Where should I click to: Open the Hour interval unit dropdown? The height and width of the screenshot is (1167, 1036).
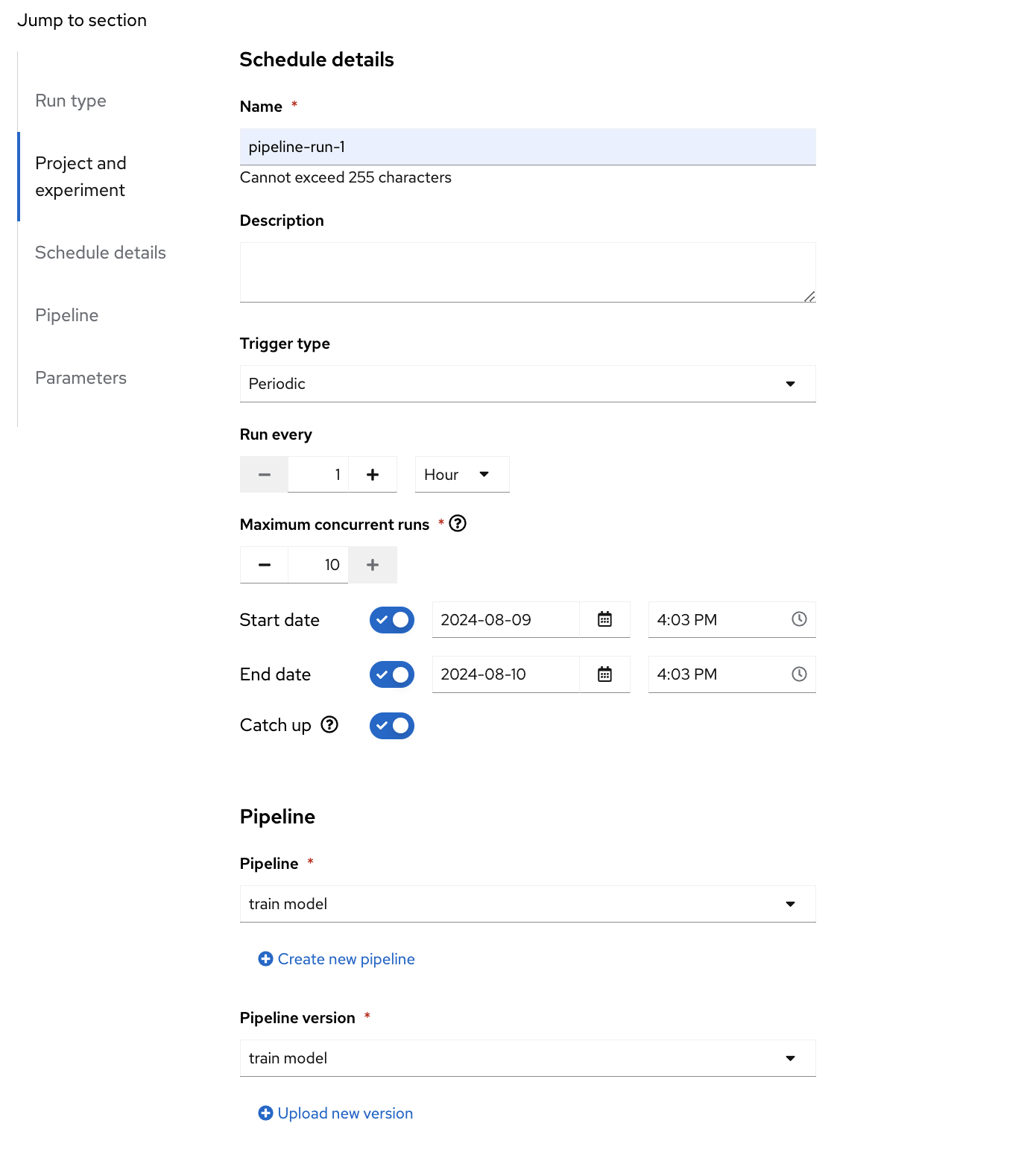pos(462,475)
